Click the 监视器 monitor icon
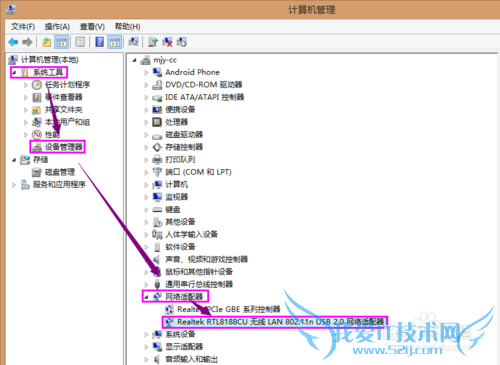Viewport: 500px width, 365px height. (x=157, y=197)
